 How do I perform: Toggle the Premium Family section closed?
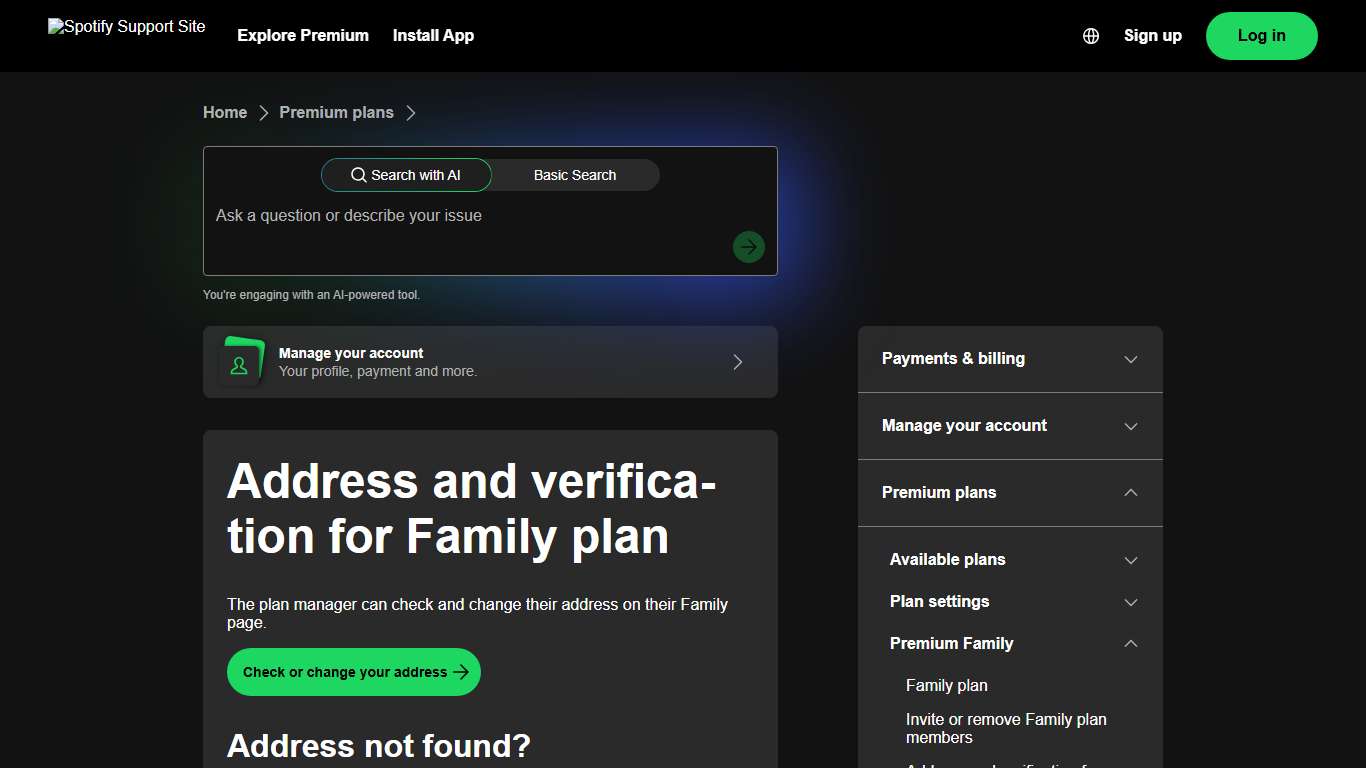tap(1130, 644)
